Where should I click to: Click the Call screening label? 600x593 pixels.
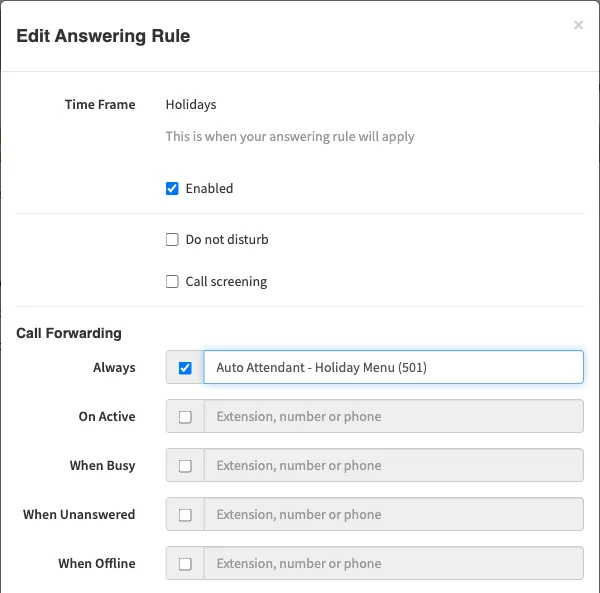(x=226, y=282)
